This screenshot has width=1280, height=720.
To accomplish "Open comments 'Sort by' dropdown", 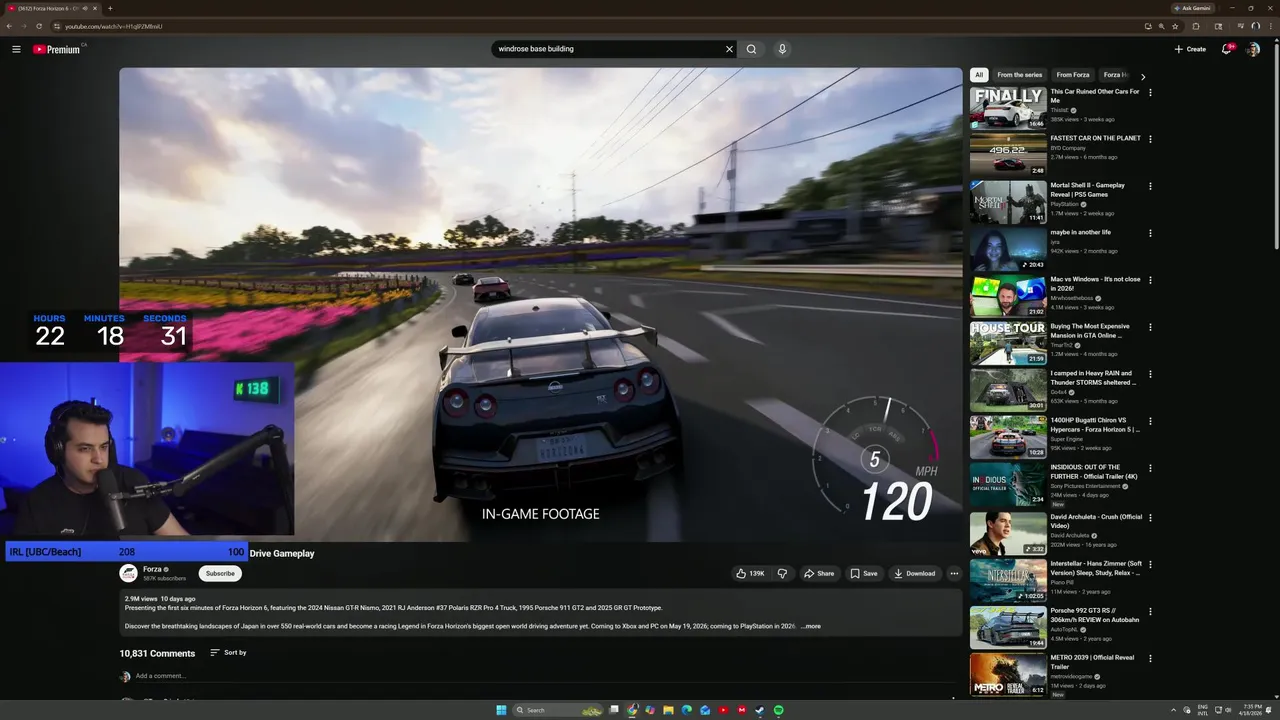I will coord(228,653).
